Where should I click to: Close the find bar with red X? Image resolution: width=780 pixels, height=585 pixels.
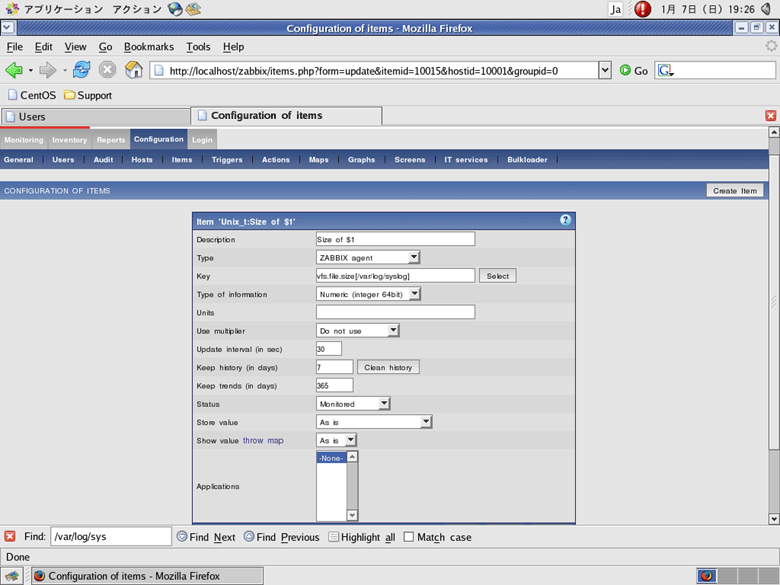click(x=10, y=537)
